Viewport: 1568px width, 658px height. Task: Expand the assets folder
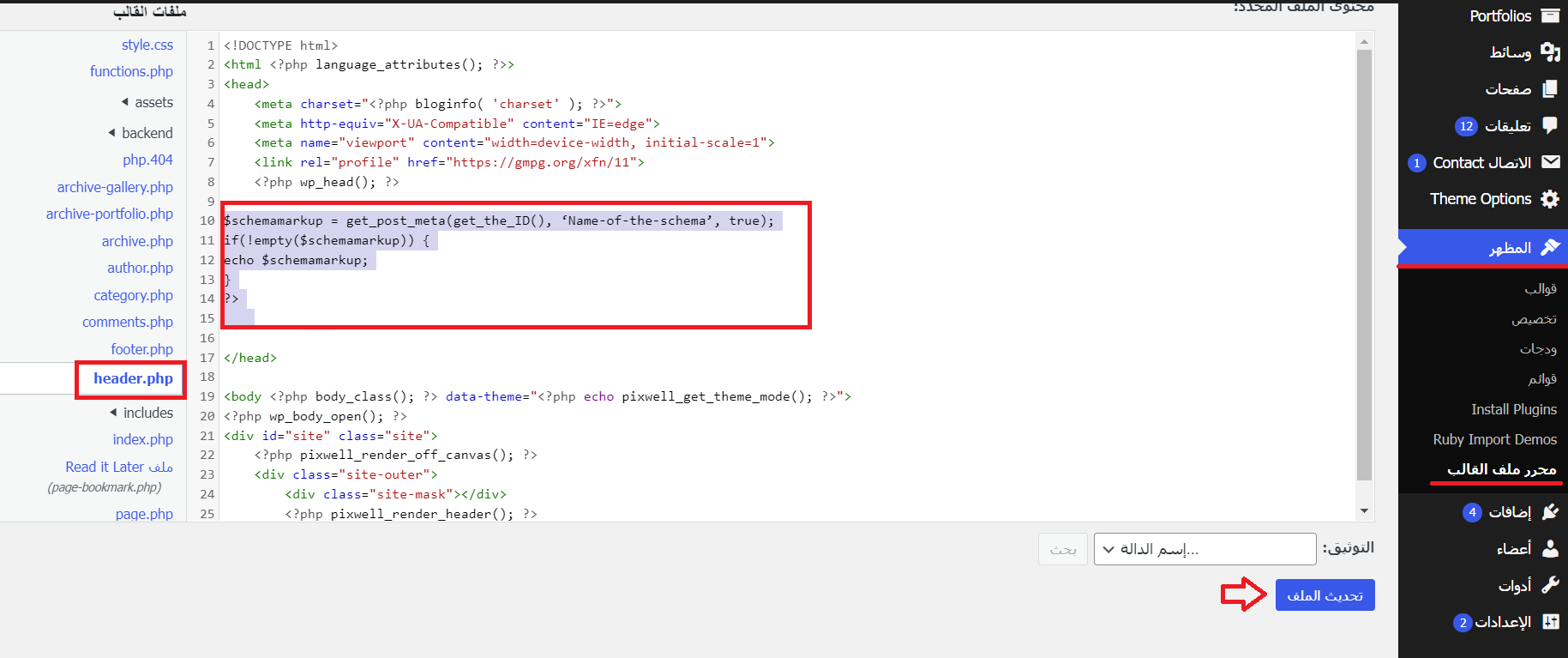[147, 102]
